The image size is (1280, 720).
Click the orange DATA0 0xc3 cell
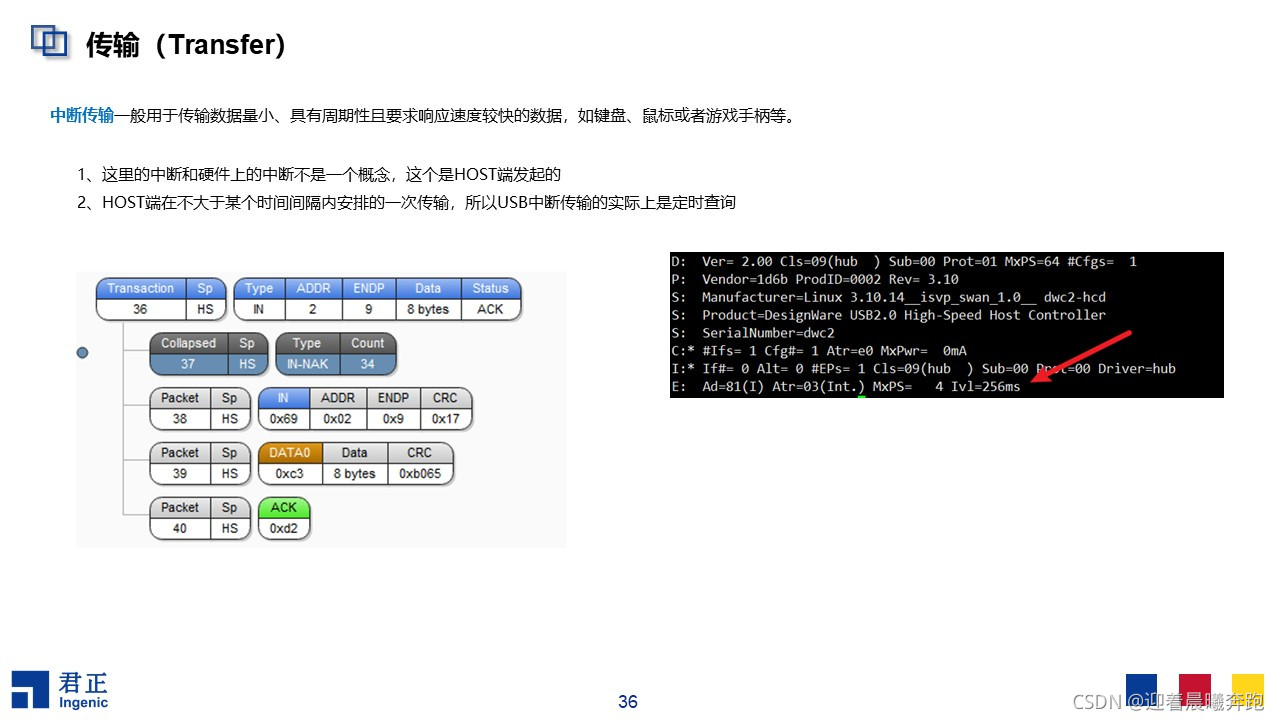coord(290,463)
